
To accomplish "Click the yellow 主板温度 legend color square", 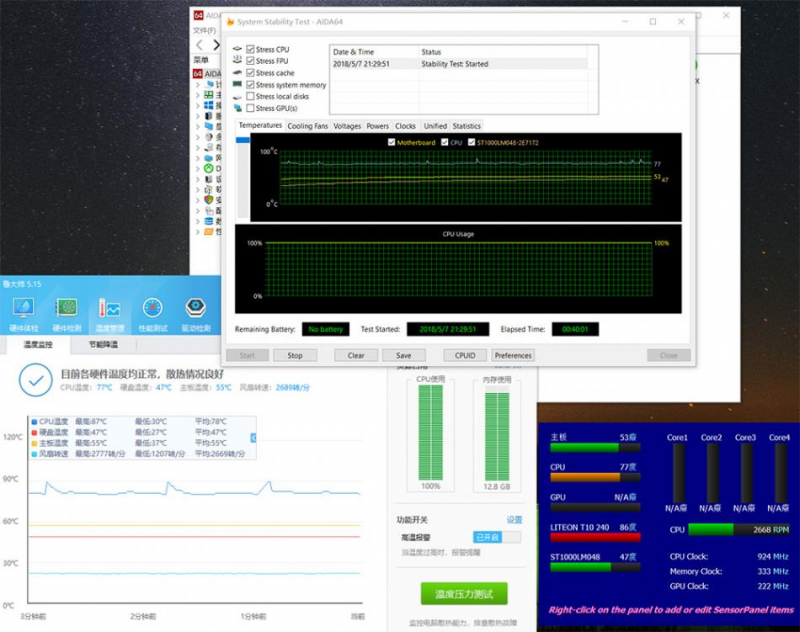I will [x=34, y=443].
